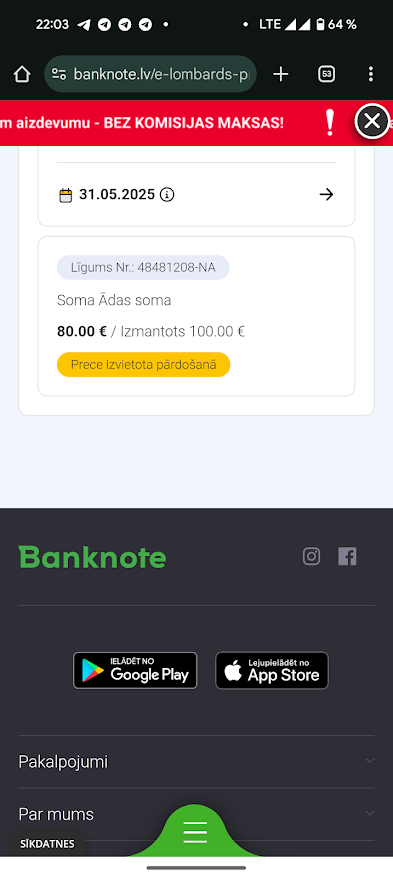Image resolution: width=393 pixels, height=879 pixels.
Task: Open the Sīkdatnes cookie settings
Action: (x=47, y=844)
